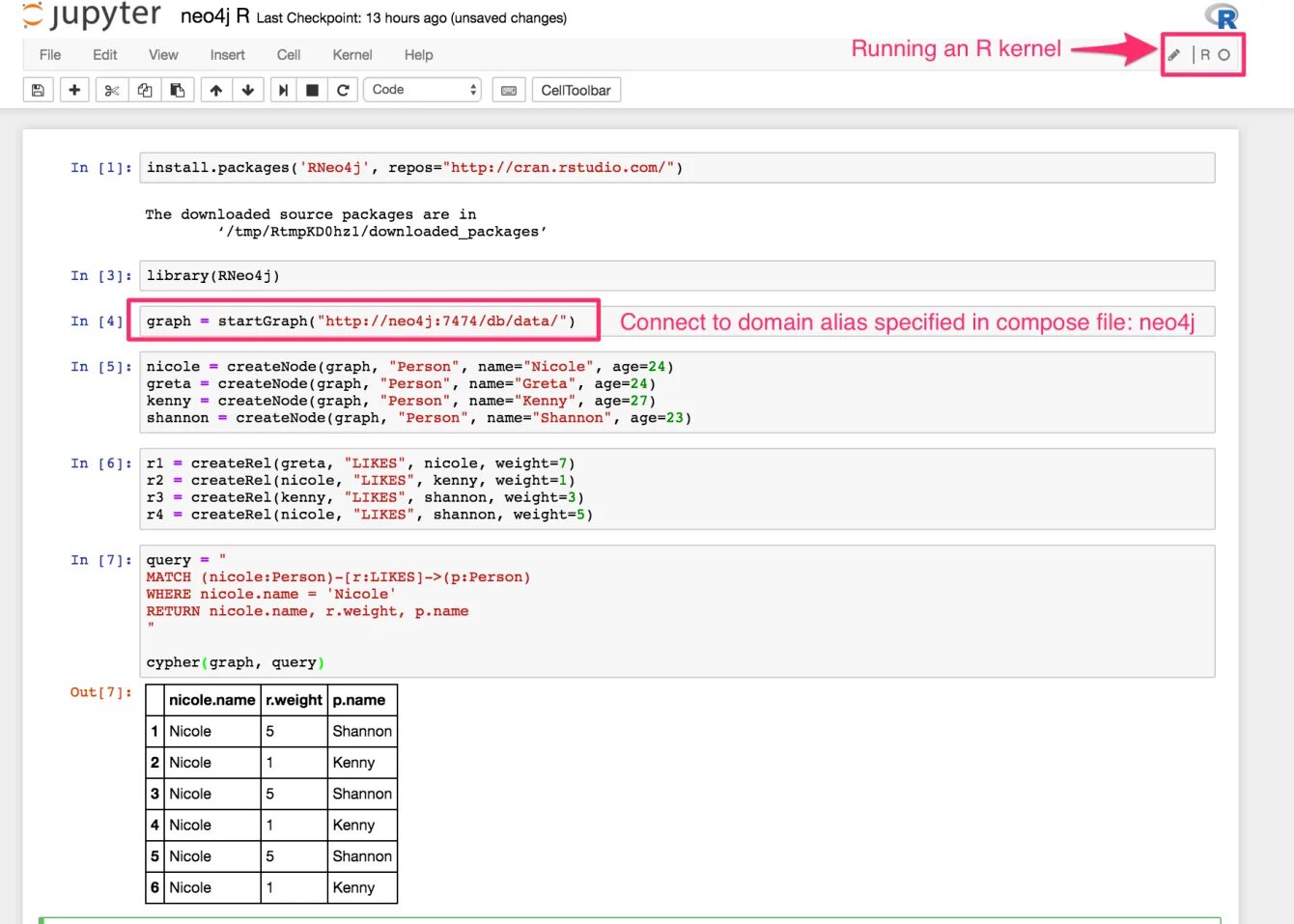Image resolution: width=1294 pixels, height=924 pixels.
Task: Click Shannon in output row 5
Action: pos(362,856)
